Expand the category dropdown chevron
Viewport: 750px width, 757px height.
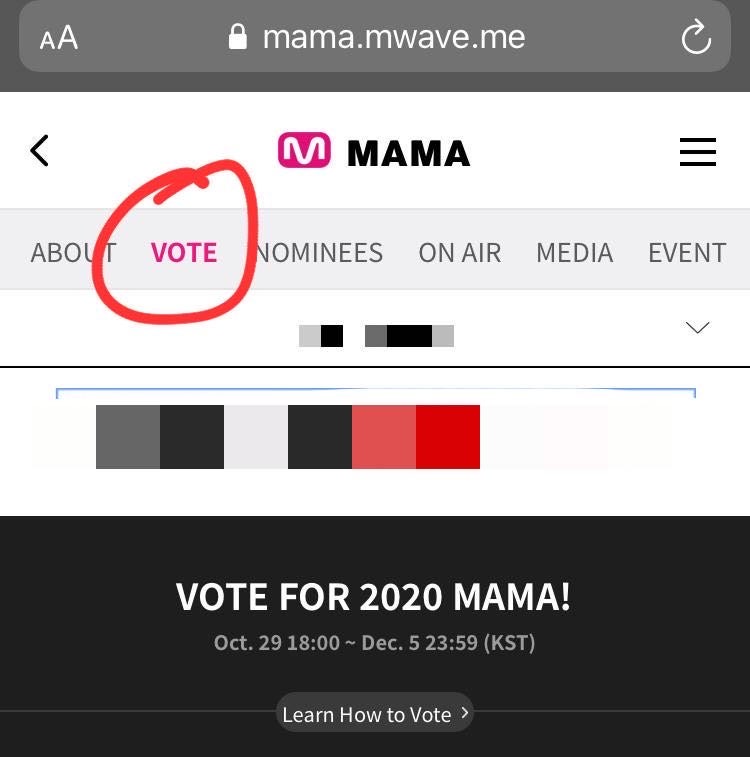(x=698, y=328)
